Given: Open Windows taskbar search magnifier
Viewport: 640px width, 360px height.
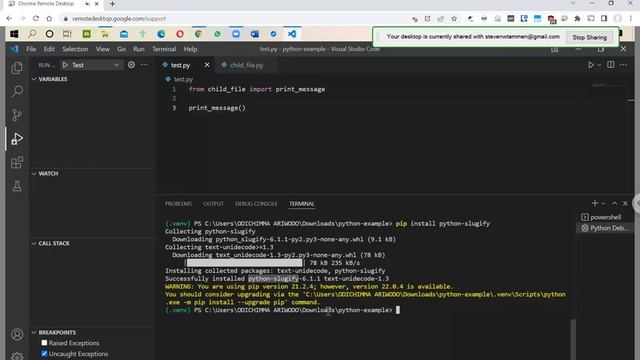Looking at the screenshot, I should pyautogui.click(x=32, y=34).
